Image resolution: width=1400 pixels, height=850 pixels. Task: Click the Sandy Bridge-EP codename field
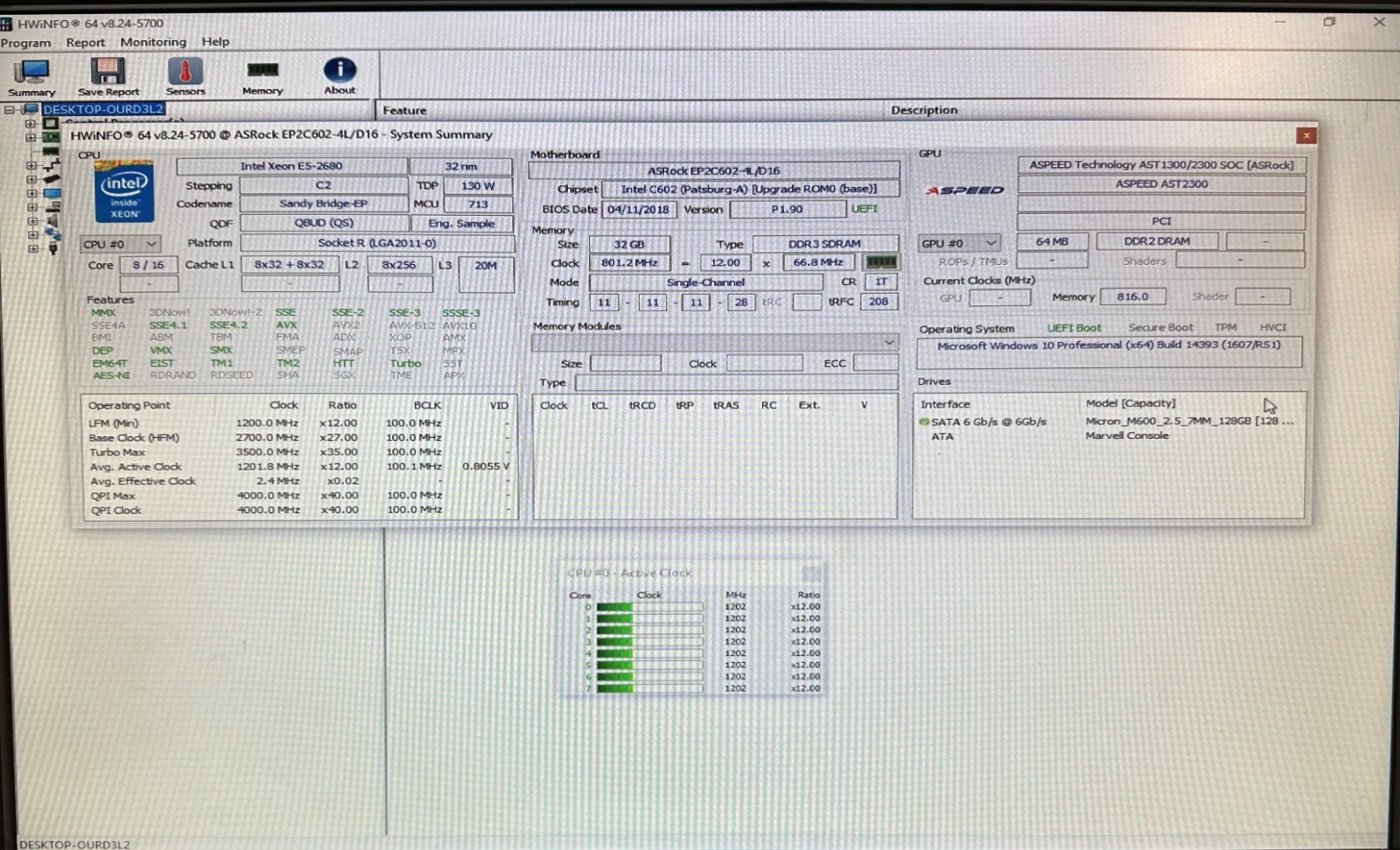[x=324, y=204]
